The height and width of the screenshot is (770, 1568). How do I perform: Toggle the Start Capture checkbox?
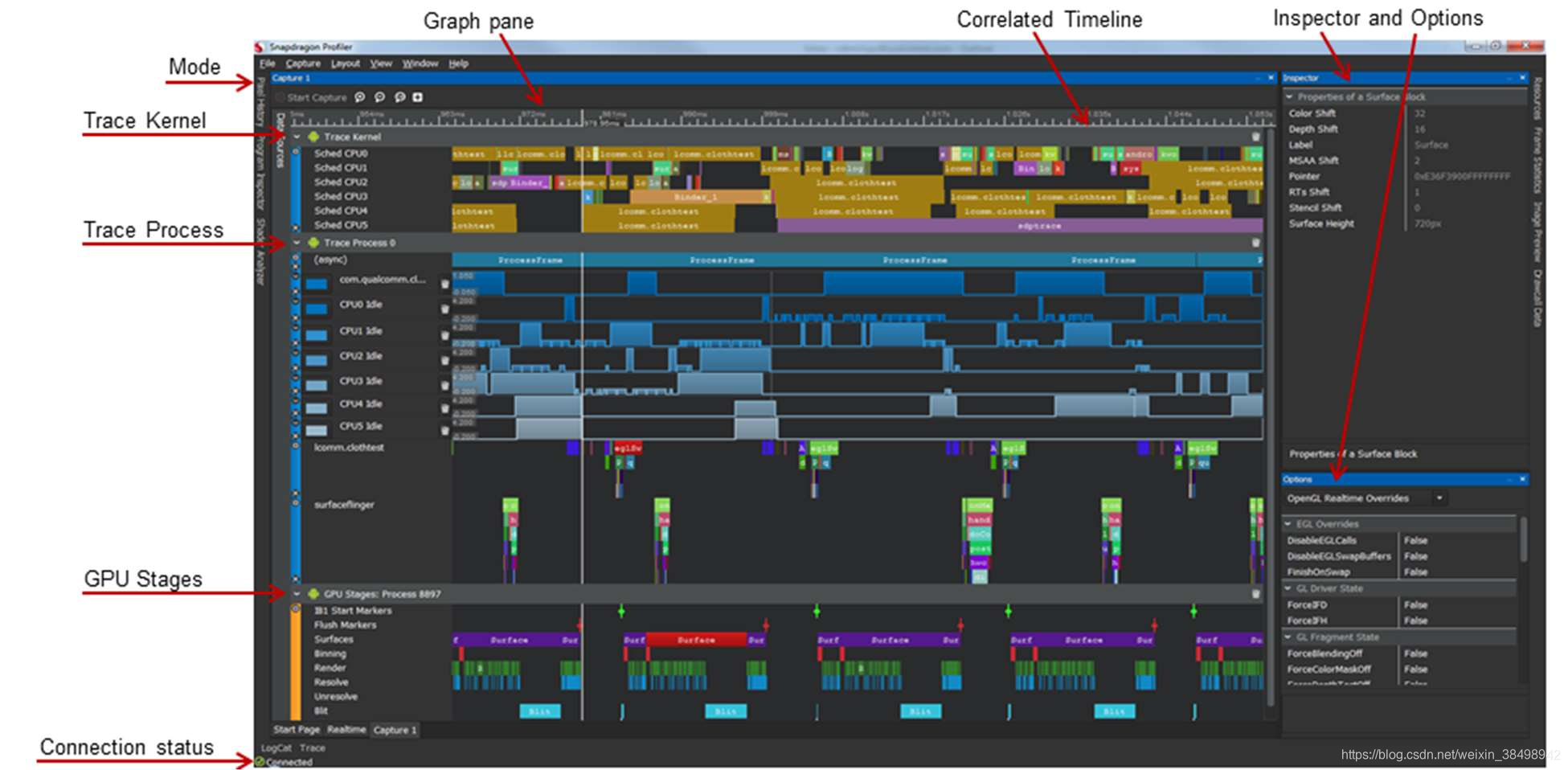click(280, 97)
